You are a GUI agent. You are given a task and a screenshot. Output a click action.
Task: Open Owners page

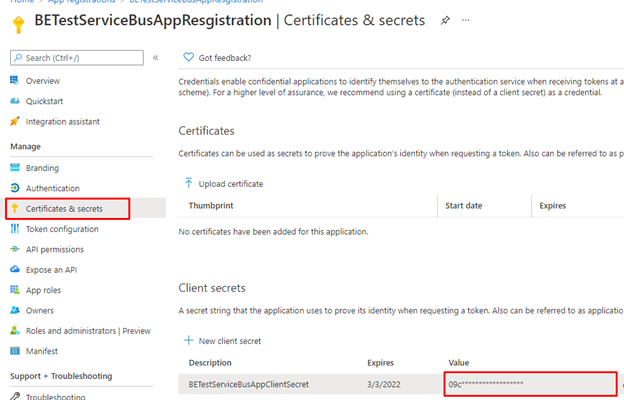(x=39, y=310)
